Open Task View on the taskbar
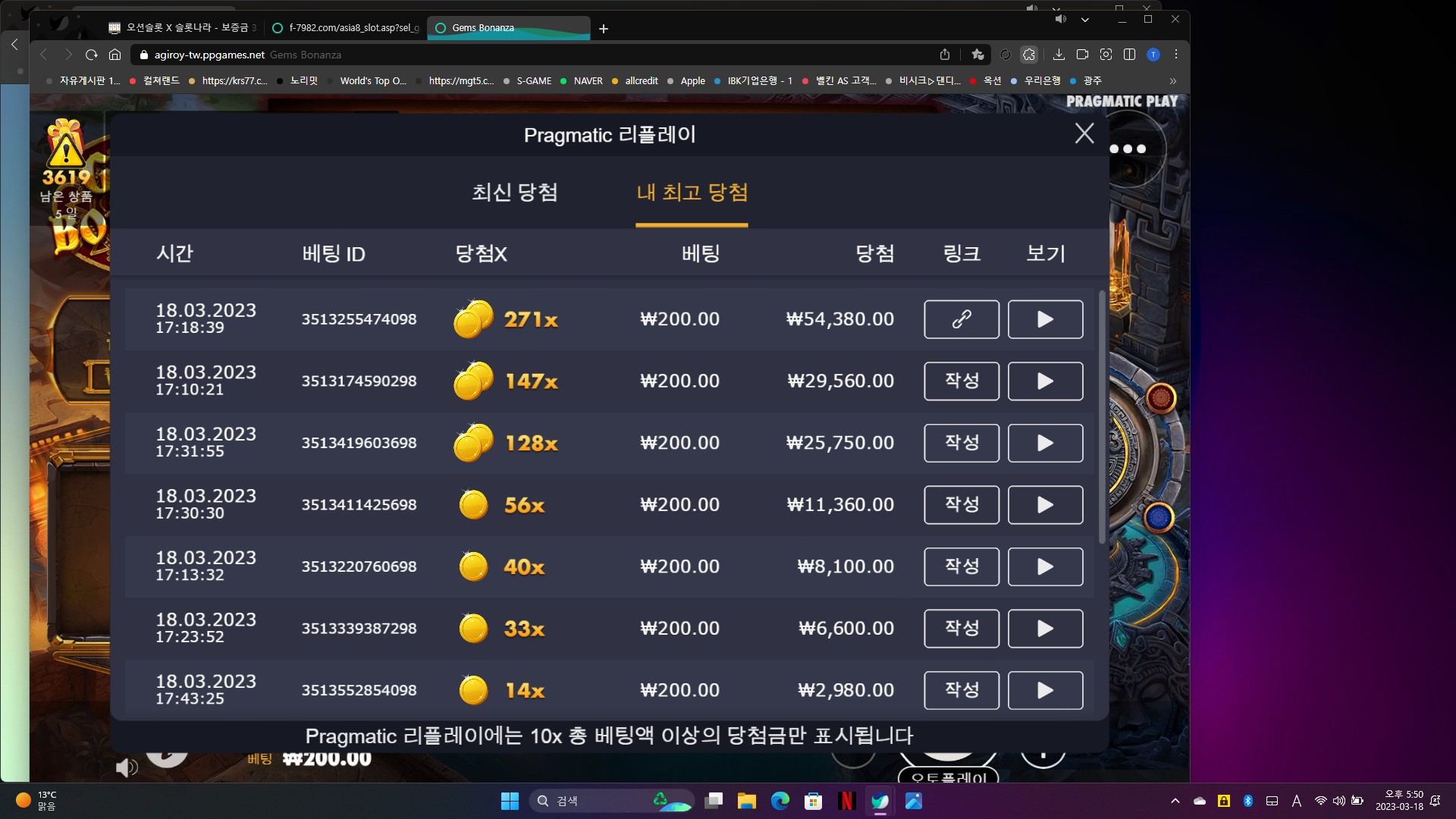This screenshot has height=819, width=1456. [714, 801]
